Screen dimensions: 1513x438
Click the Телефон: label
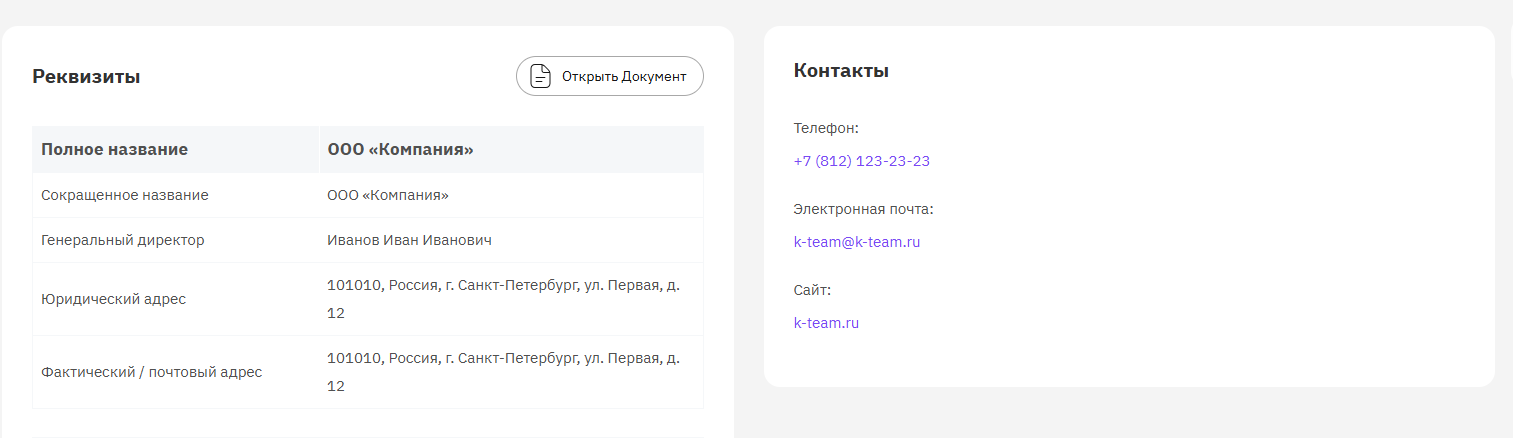point(826,128)
